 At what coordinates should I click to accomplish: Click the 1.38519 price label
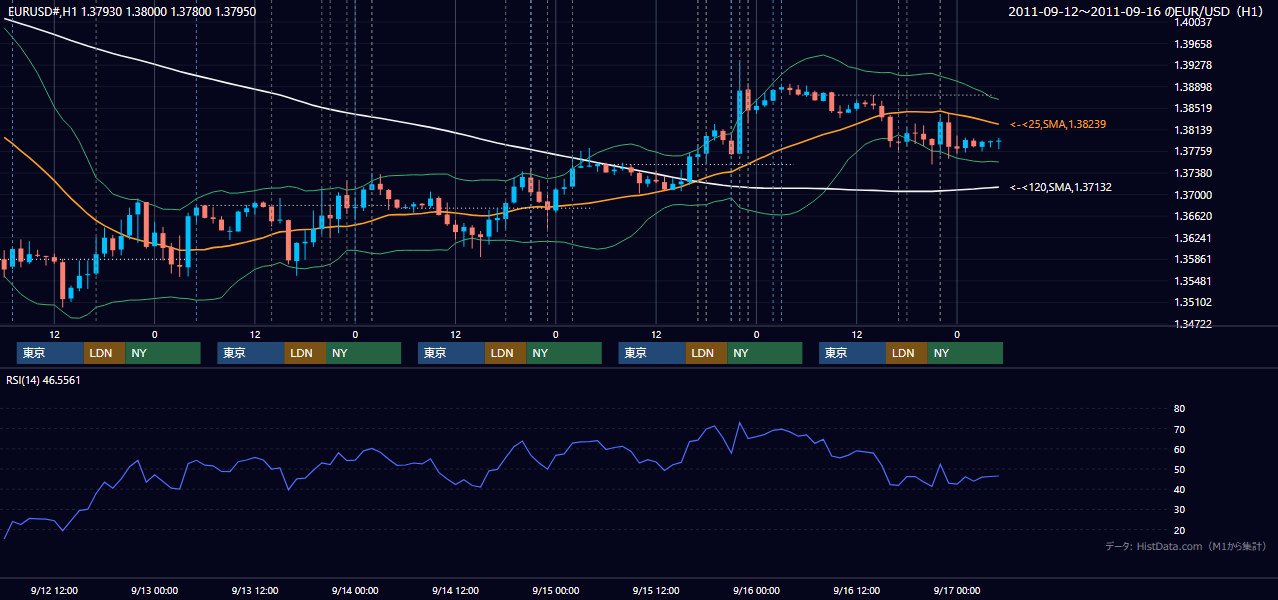(1192, 108)
